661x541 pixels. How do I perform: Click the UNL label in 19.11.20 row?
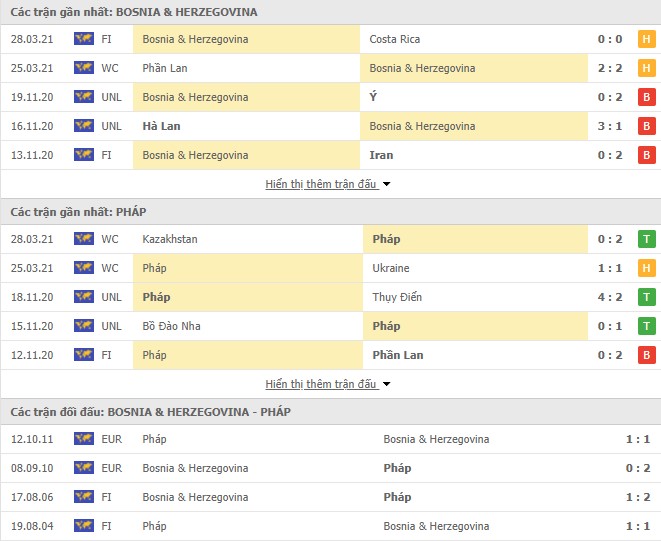click(x=111, y=97)
